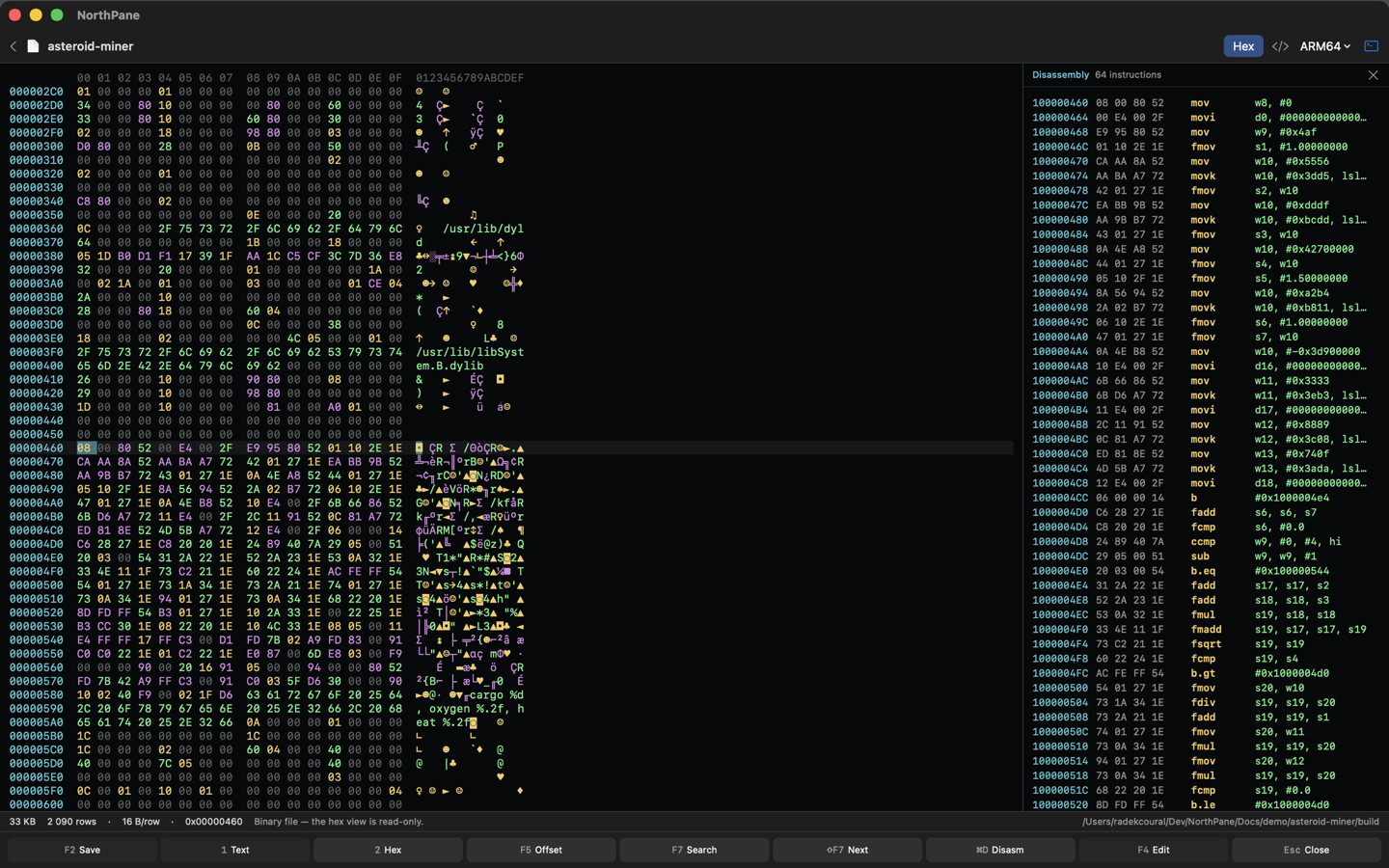Close the Disassembly panel
This screenshot has width=1389, height=868.
click(x=1373, y=75)
